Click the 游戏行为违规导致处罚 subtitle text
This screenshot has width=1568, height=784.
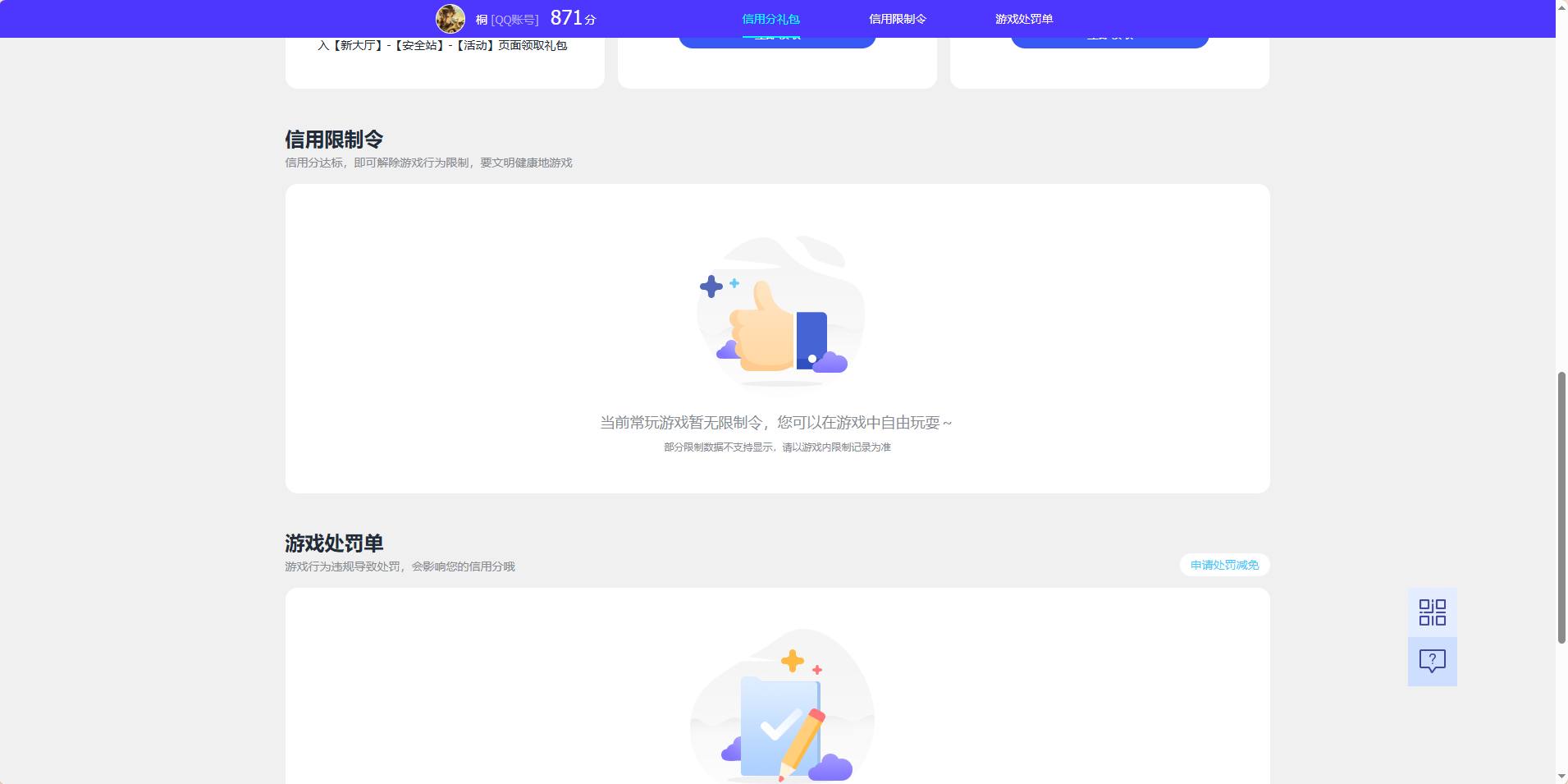[x=400, y=566]
